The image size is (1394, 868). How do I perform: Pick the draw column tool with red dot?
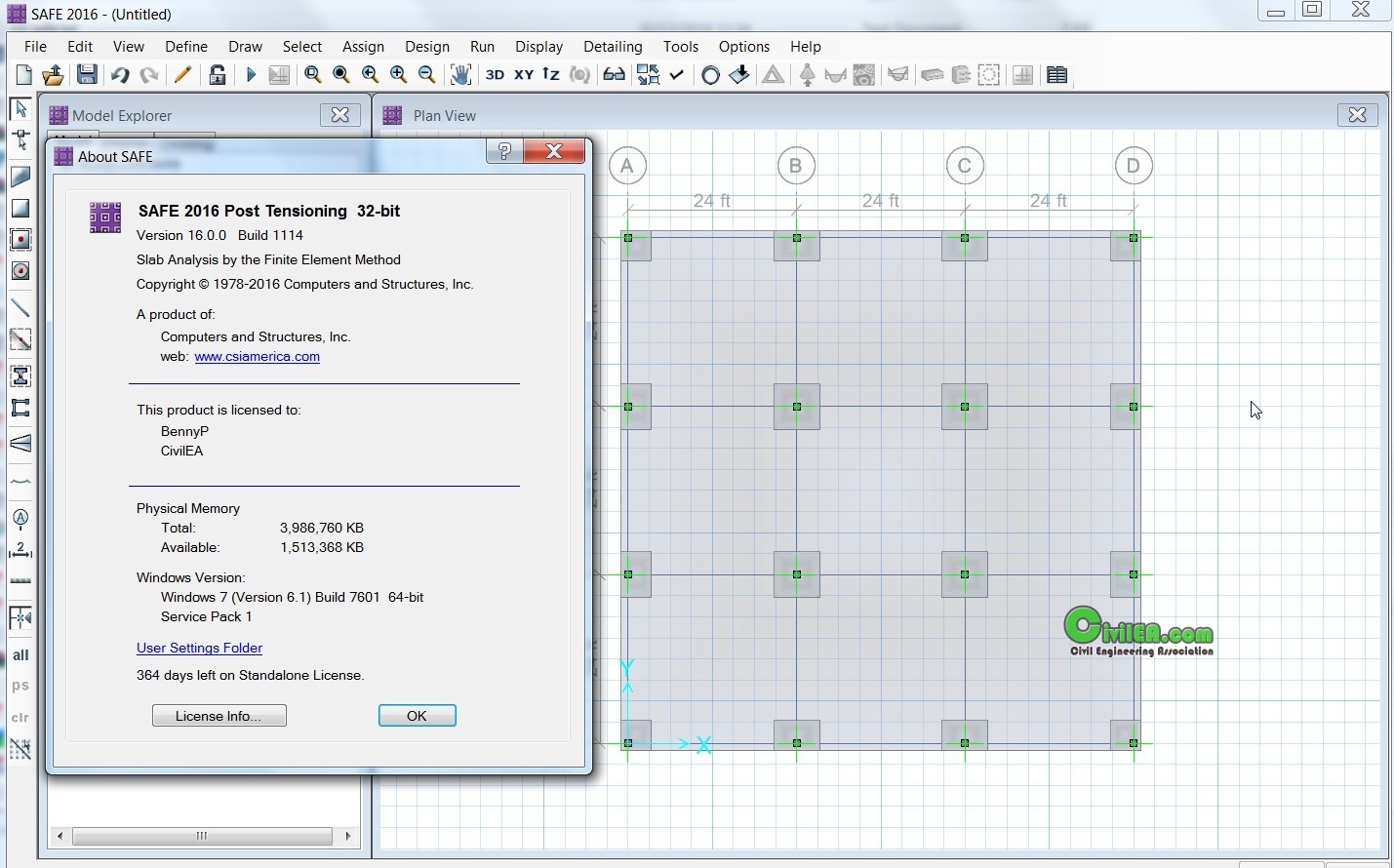(x=20, y=239)
